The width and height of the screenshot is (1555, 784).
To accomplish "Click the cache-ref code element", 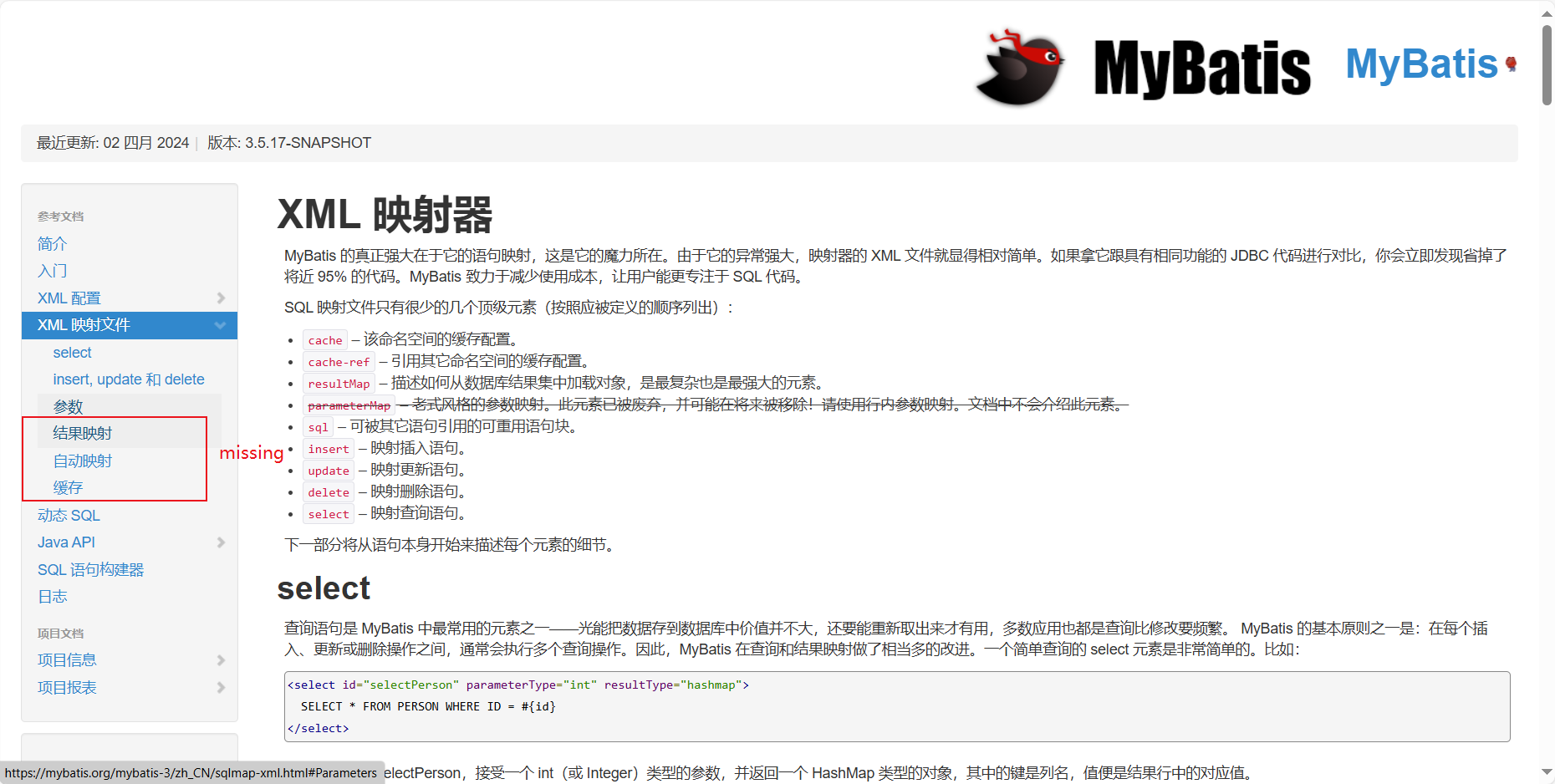I will 339,362.
